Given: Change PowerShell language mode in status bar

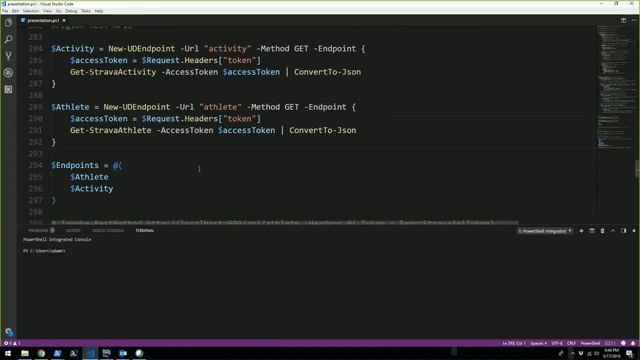Looking at the screenshot, I should 590,343.
